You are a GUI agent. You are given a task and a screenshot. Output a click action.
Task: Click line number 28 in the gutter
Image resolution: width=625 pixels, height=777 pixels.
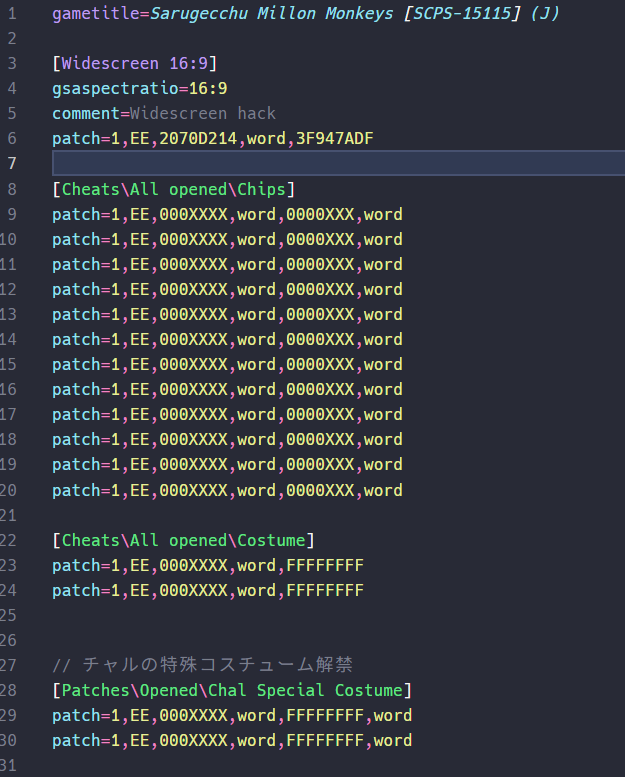[8, 691]
